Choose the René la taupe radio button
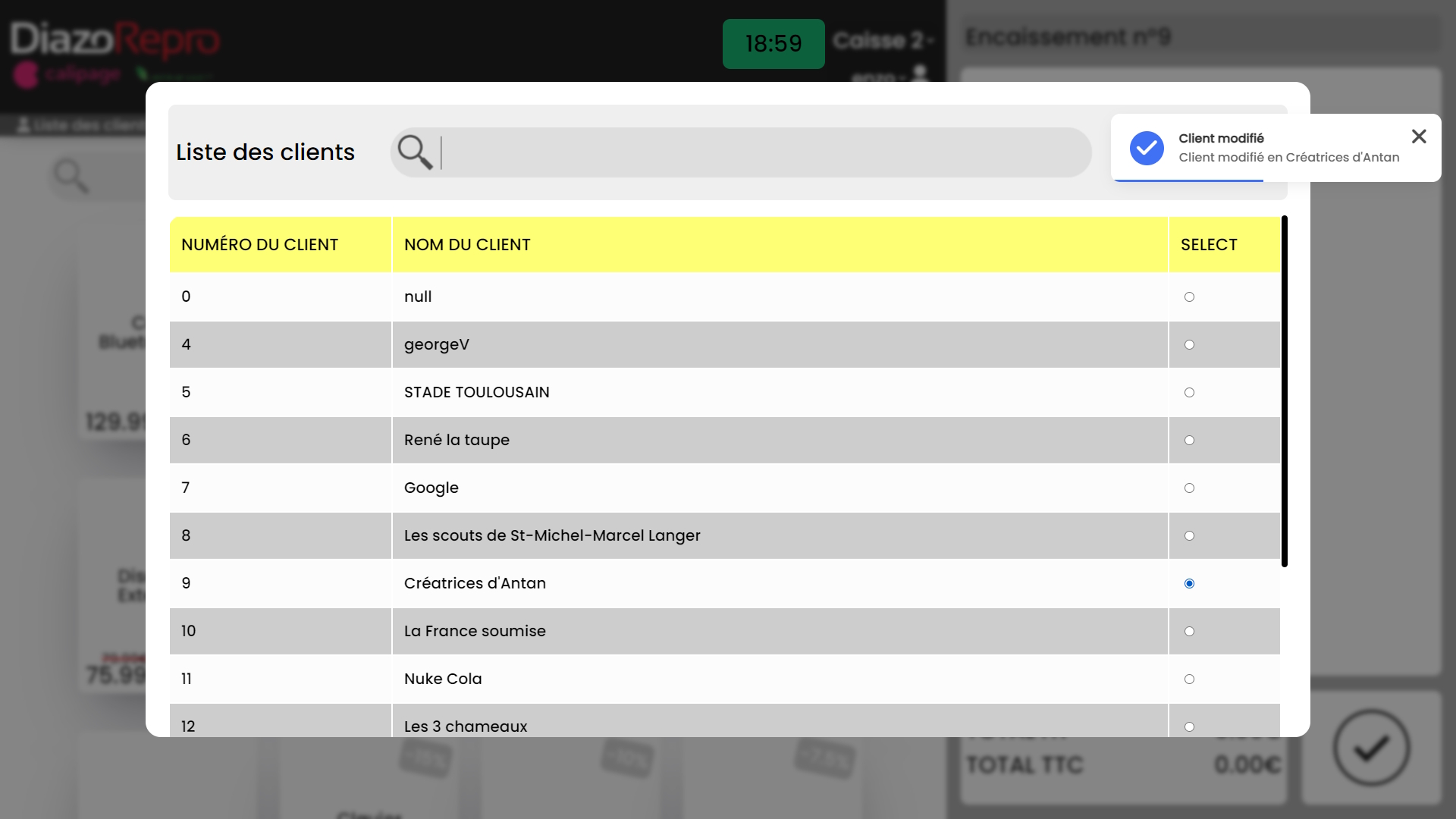The height and width of the screenshot is (819, 1456). click(x=1189, y=441)
